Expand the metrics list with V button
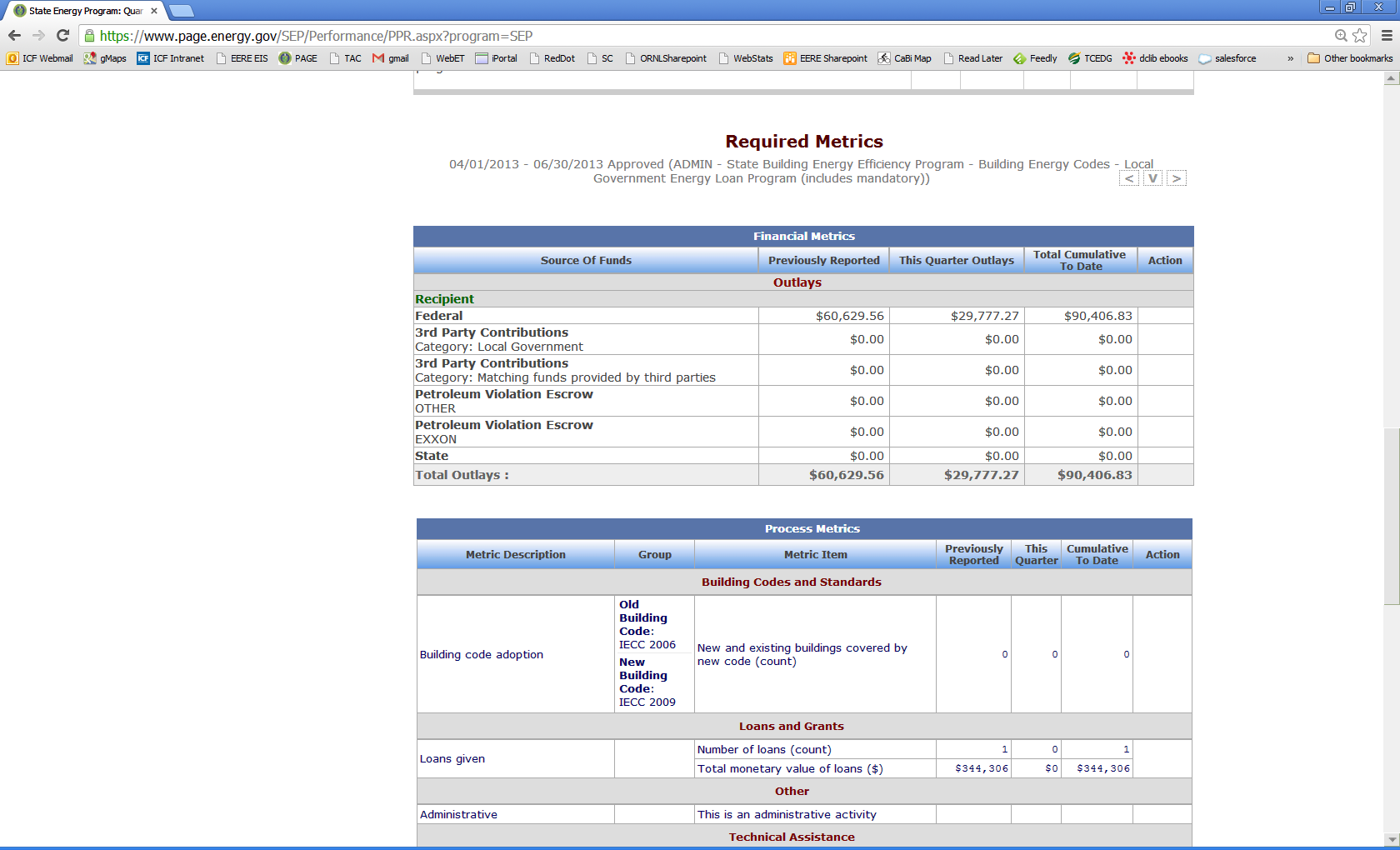The height and width of the screenshot is (850, 1400). click(1152, 178)
